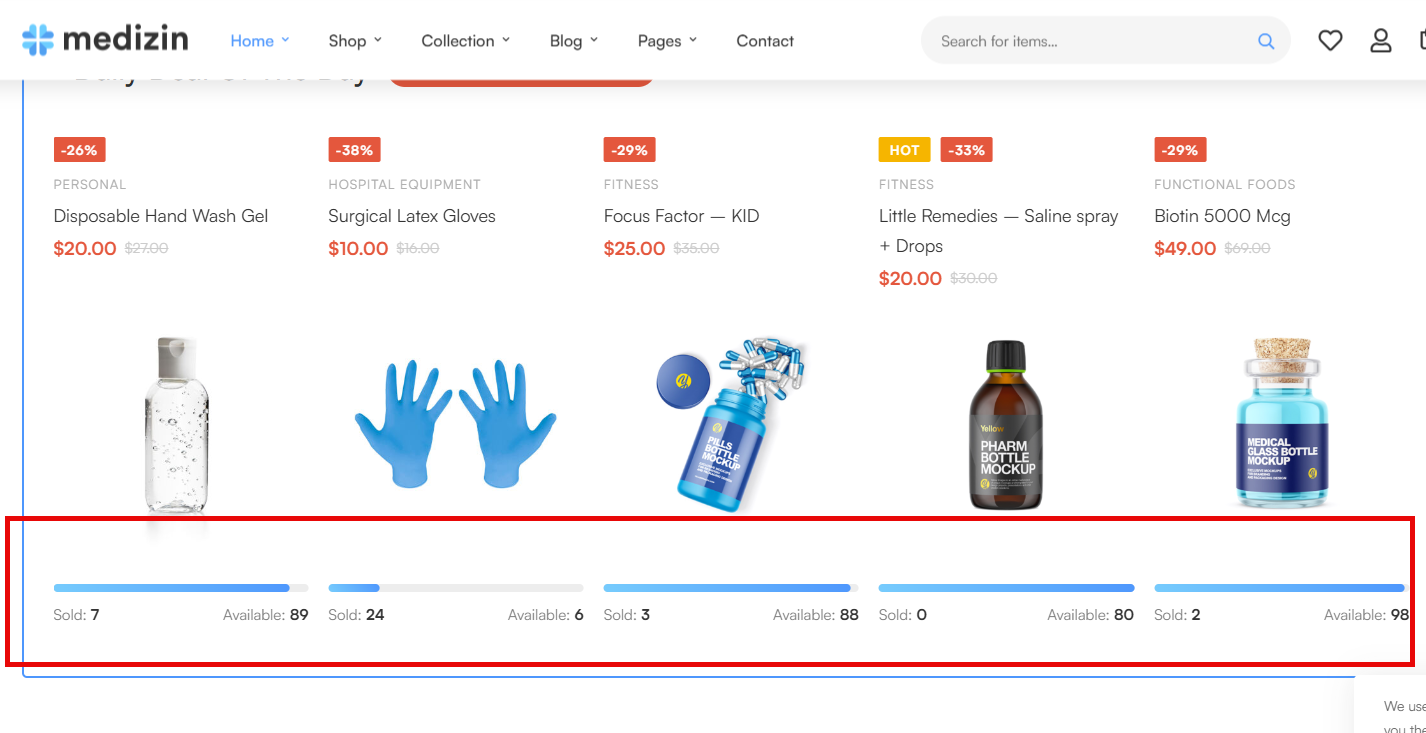Open the user account icon

click(x=1381, y=40)
